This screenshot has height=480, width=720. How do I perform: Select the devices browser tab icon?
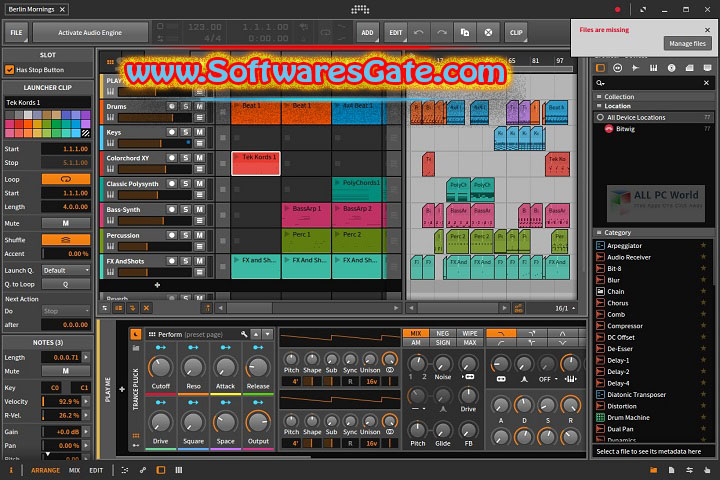coord(600,68)
